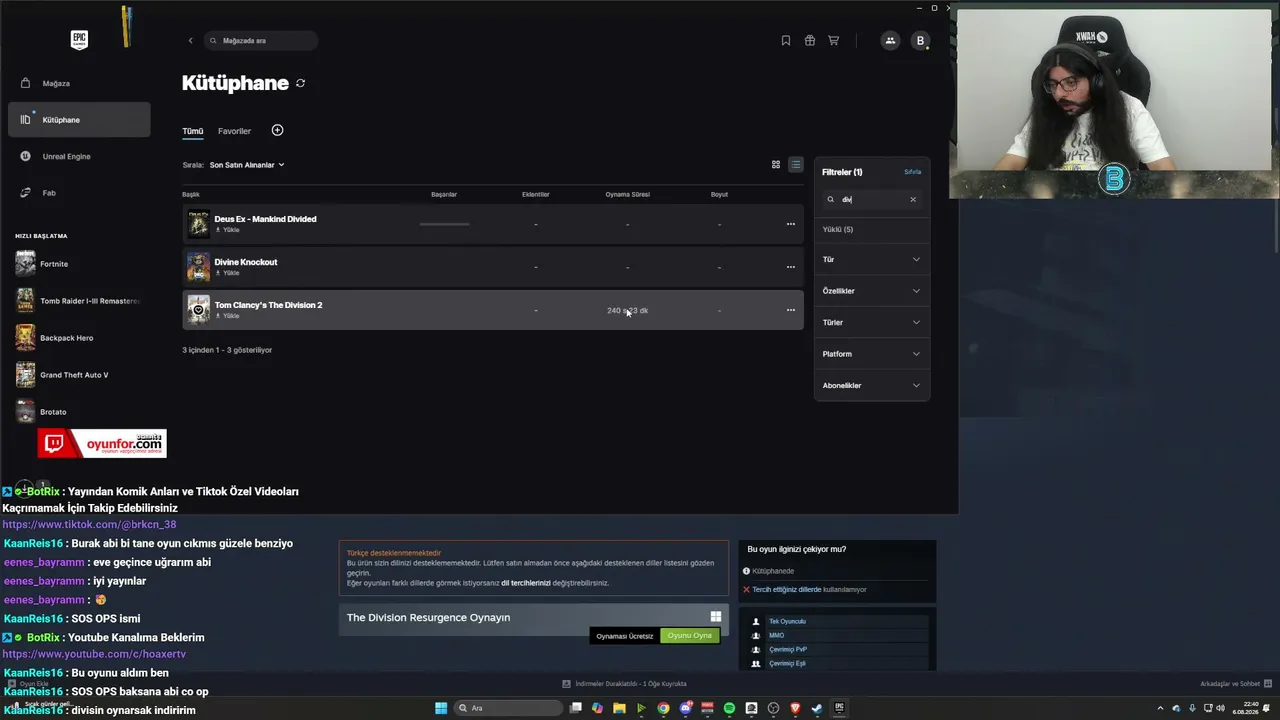Launch Brotato from quick launch
This screenshot has width=1280, height=720.
(x=78, y=412)
